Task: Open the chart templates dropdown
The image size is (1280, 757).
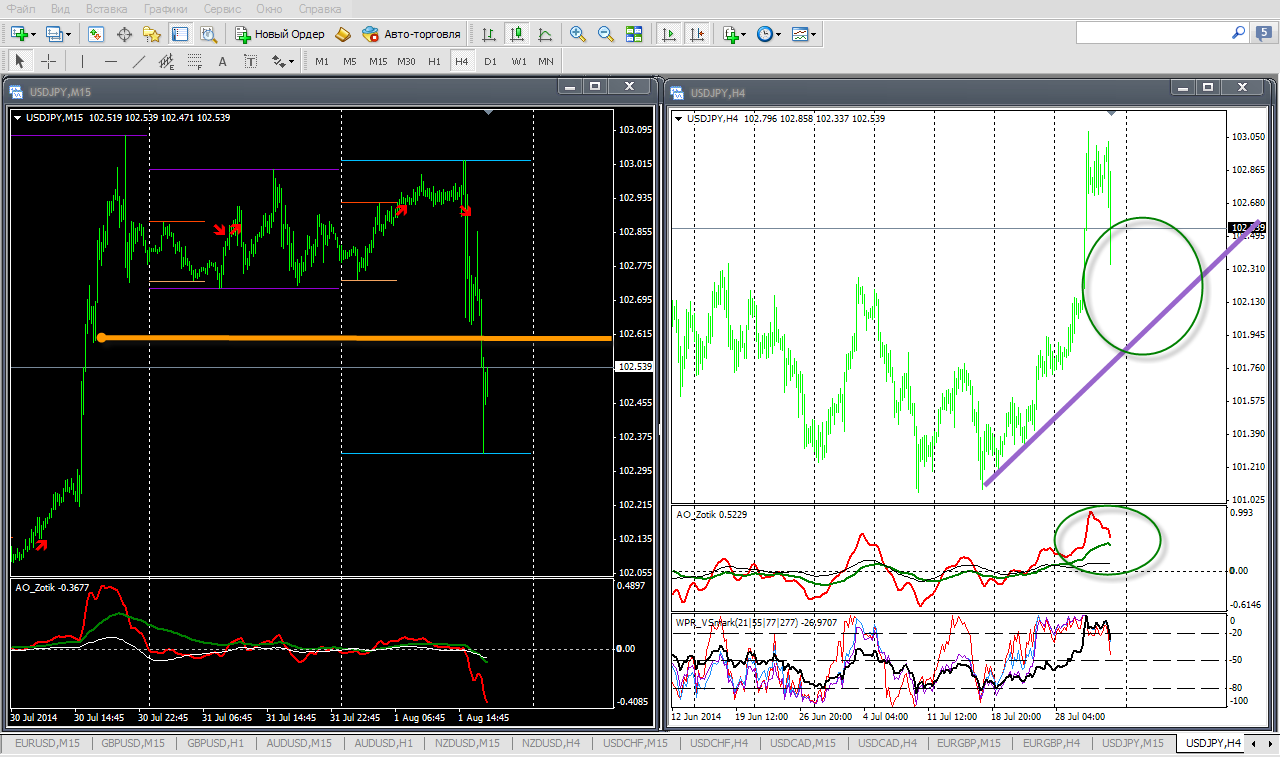Action: (x=814, y=34)
